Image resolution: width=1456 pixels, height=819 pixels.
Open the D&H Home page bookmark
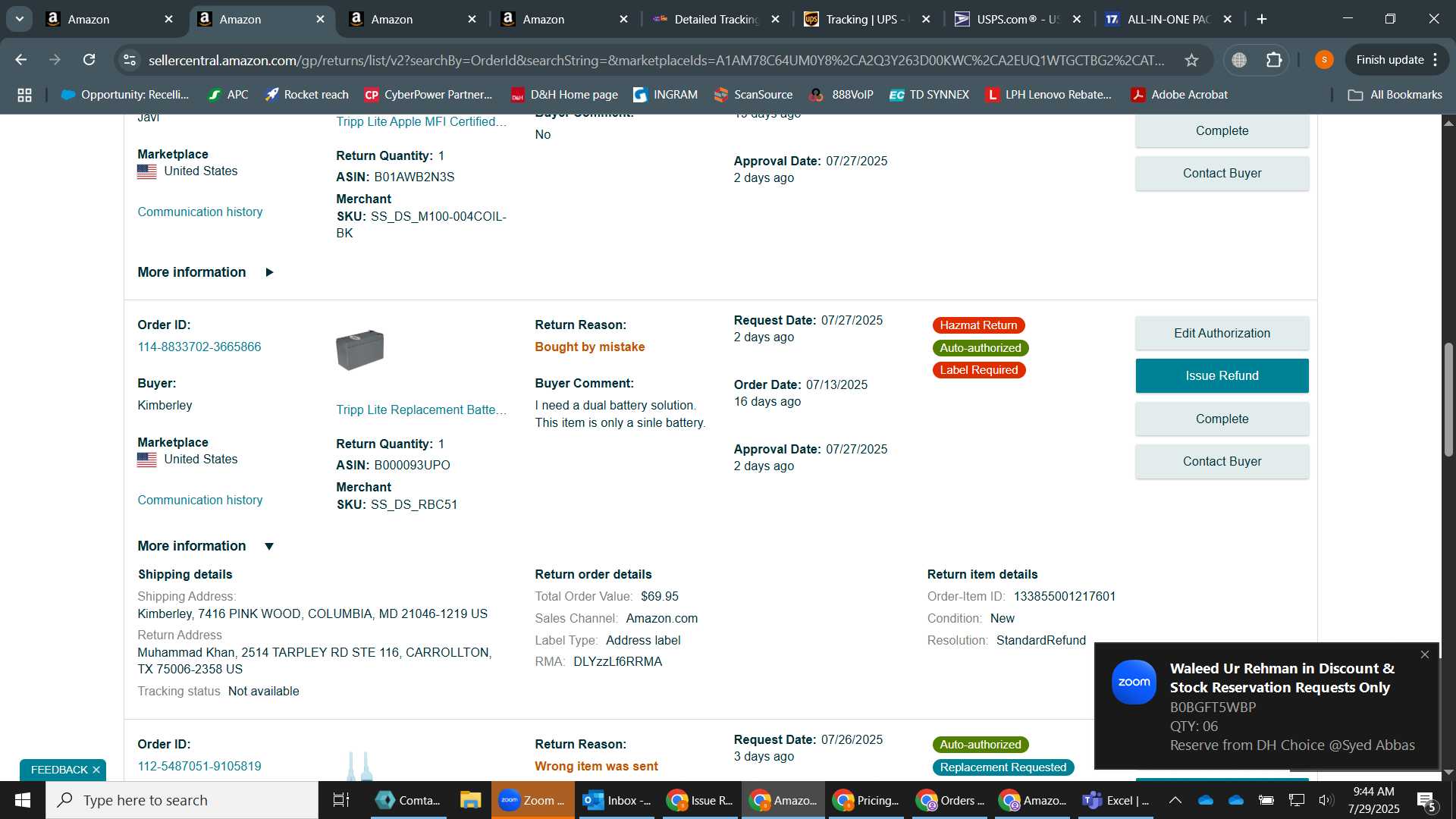pyautogui.click(x=564, y=95)
